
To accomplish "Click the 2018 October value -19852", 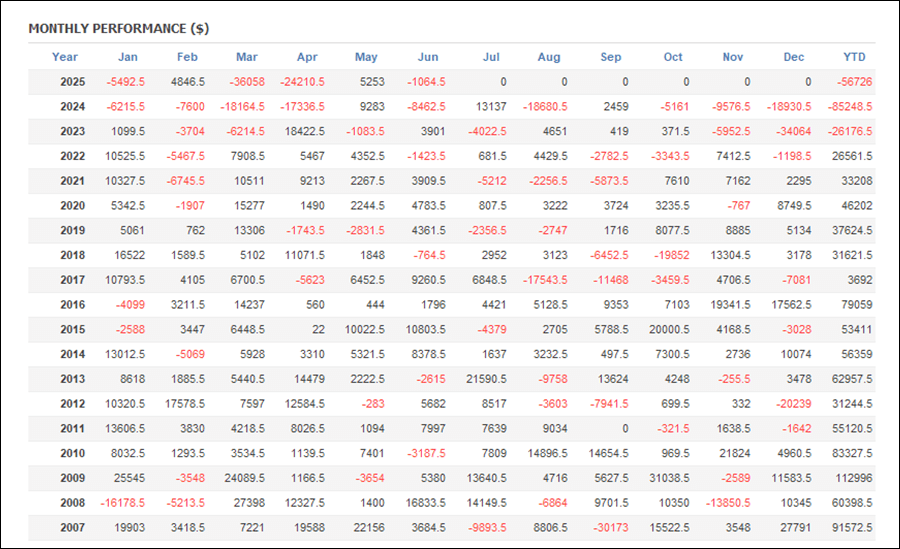I will pyautogui.click(x=672, y=255).
